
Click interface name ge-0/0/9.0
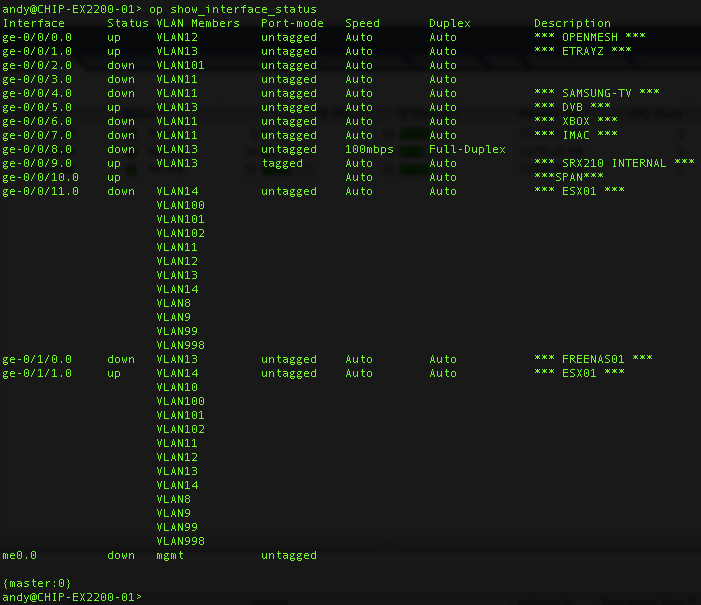tap(37, 163)
